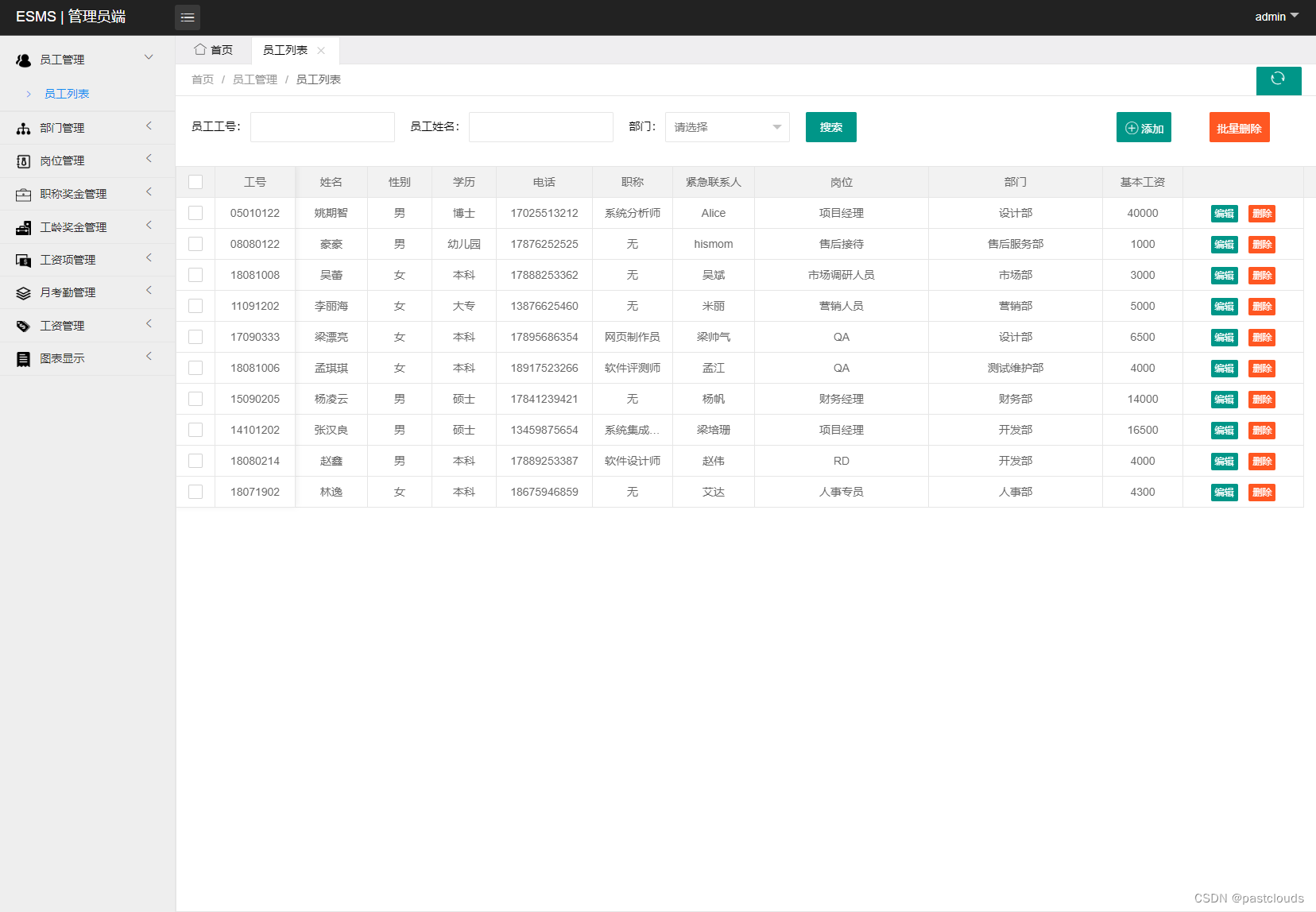The image size is (1316, 912).
Task: Check the row for employee 赵鑫
Action: (195, 461)
